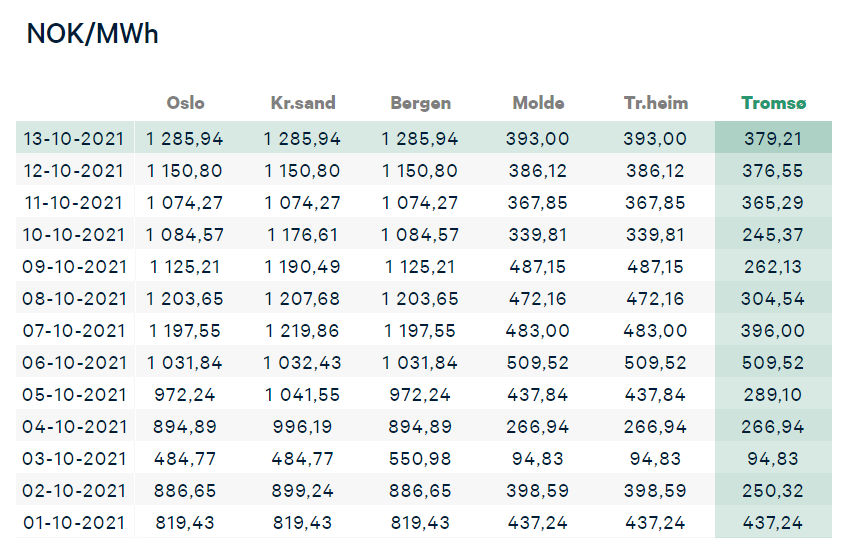The image size is (851, 538).
Task: Click Tr.heim price 487,15
Action: 655,267
